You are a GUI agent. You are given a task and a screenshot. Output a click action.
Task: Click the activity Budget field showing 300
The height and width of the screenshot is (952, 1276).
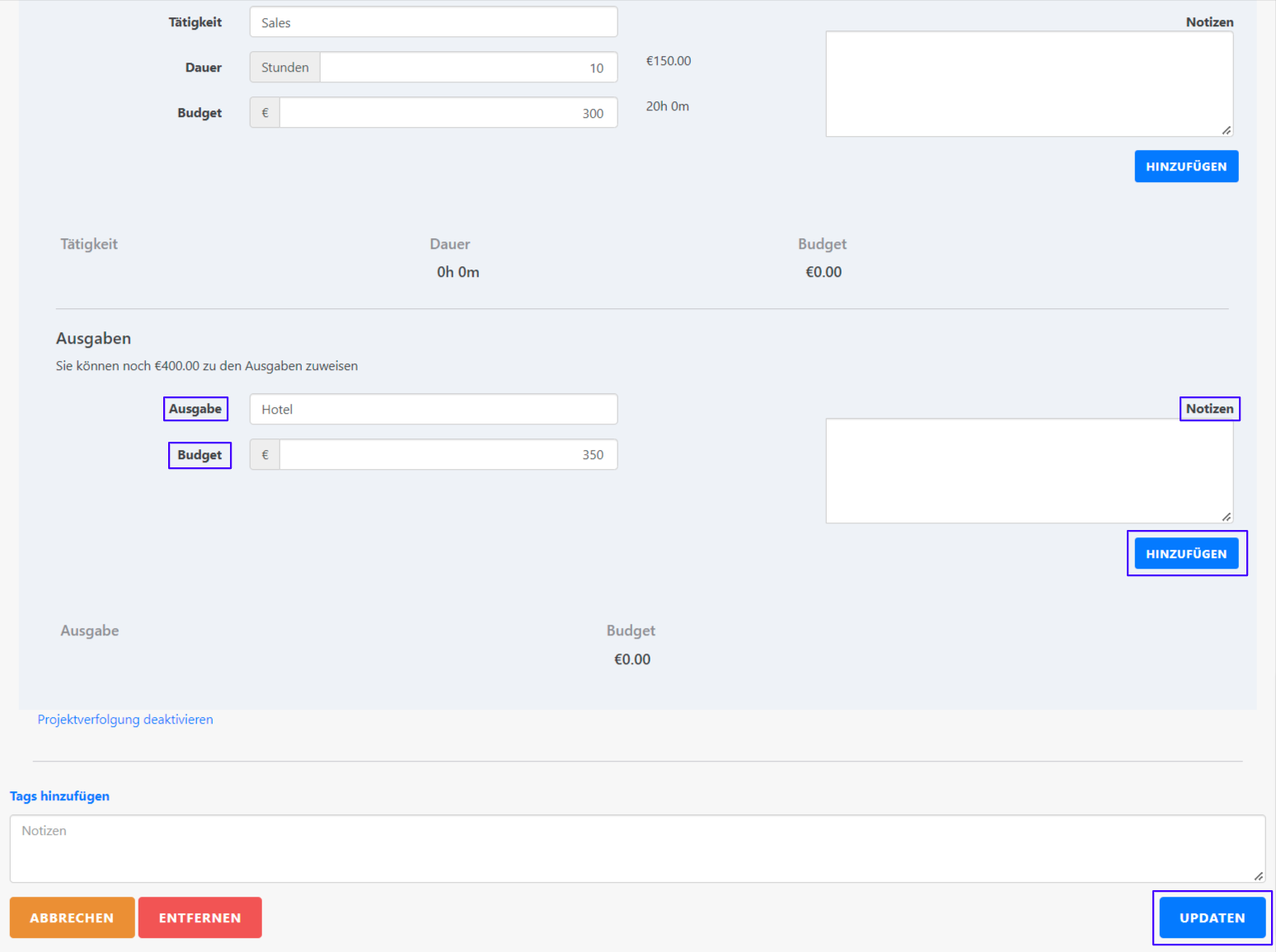[x=448, y=113]
